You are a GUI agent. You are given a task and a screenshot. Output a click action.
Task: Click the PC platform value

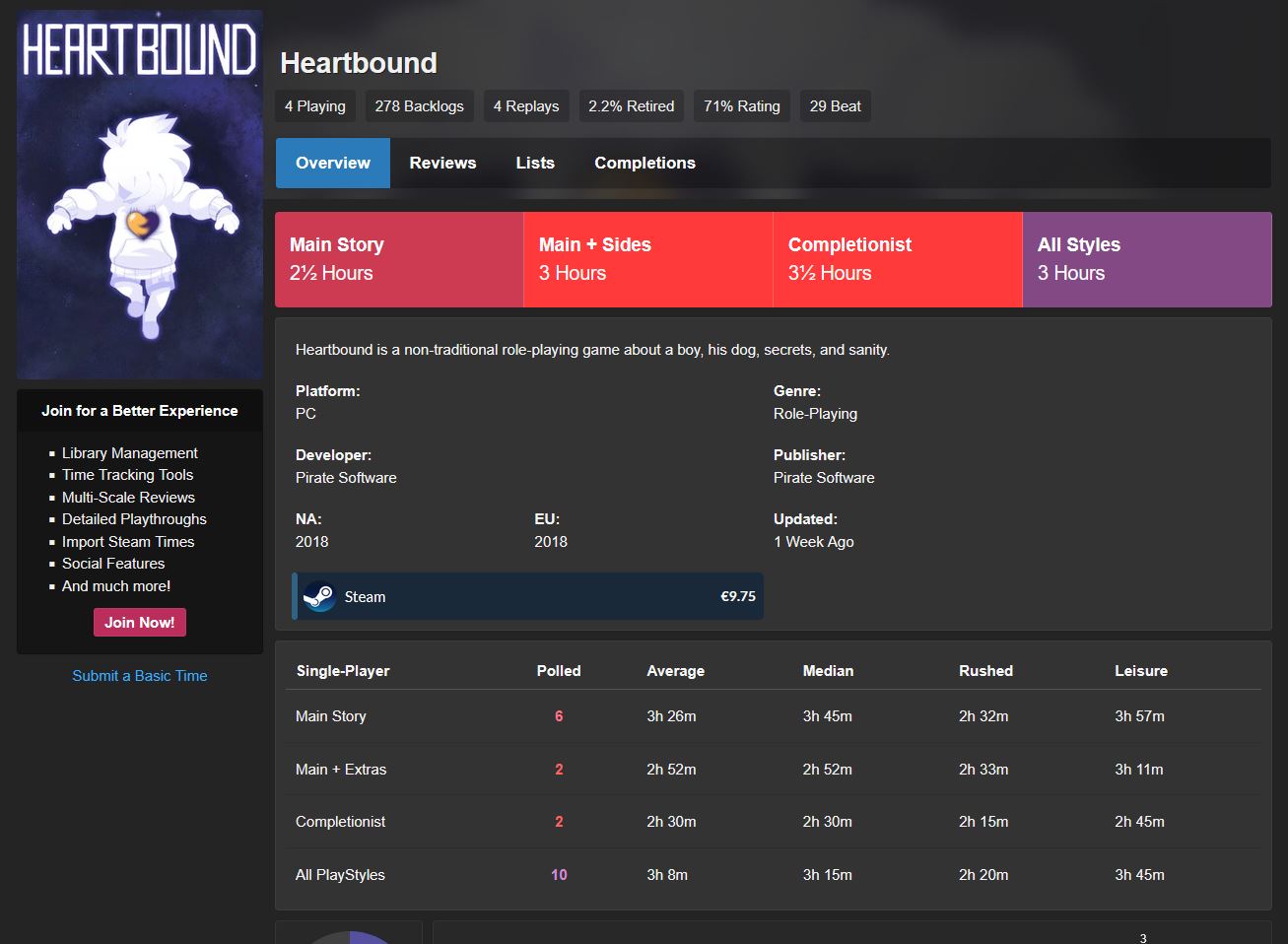pos(305,414)
